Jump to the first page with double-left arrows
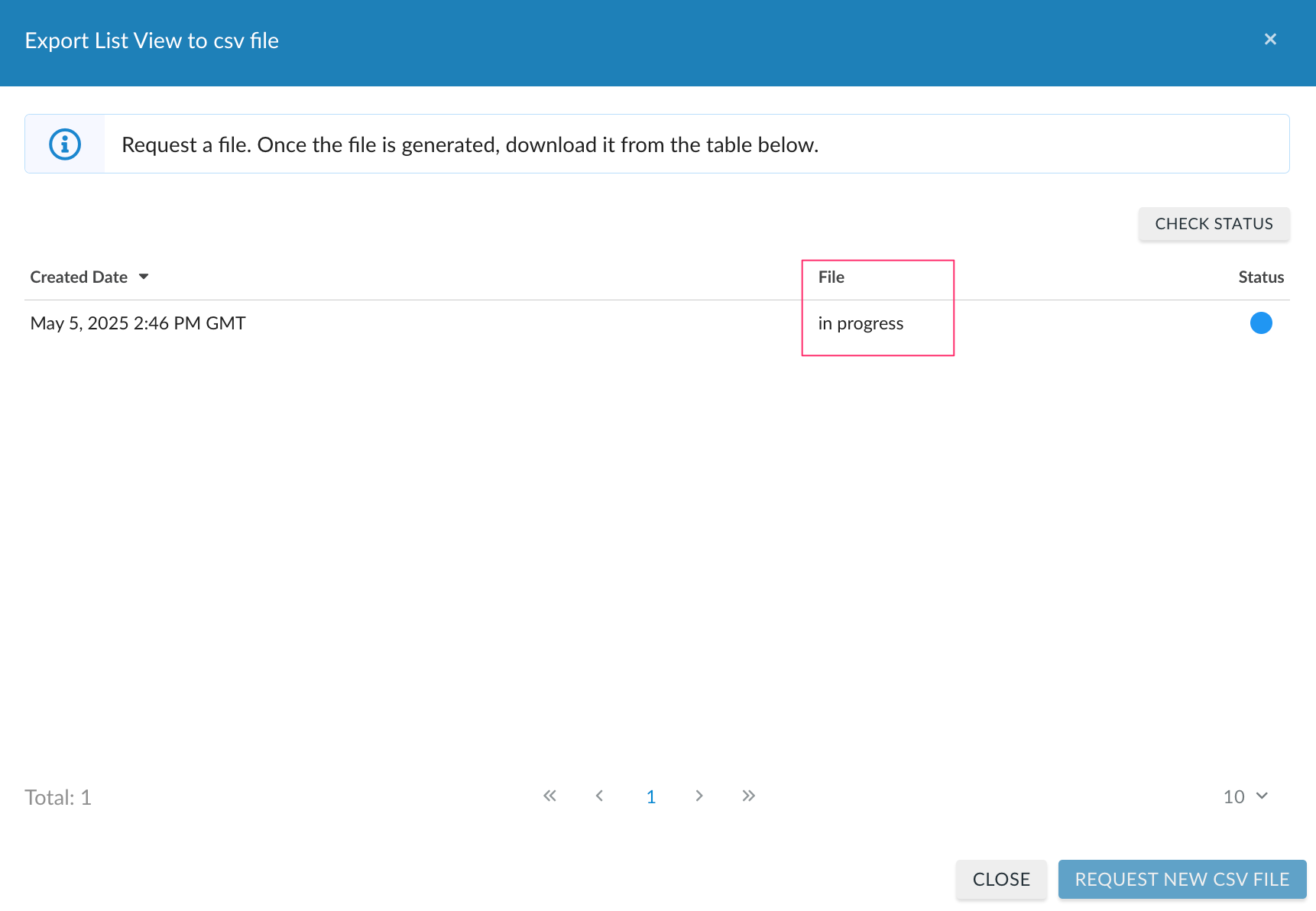 549,796
